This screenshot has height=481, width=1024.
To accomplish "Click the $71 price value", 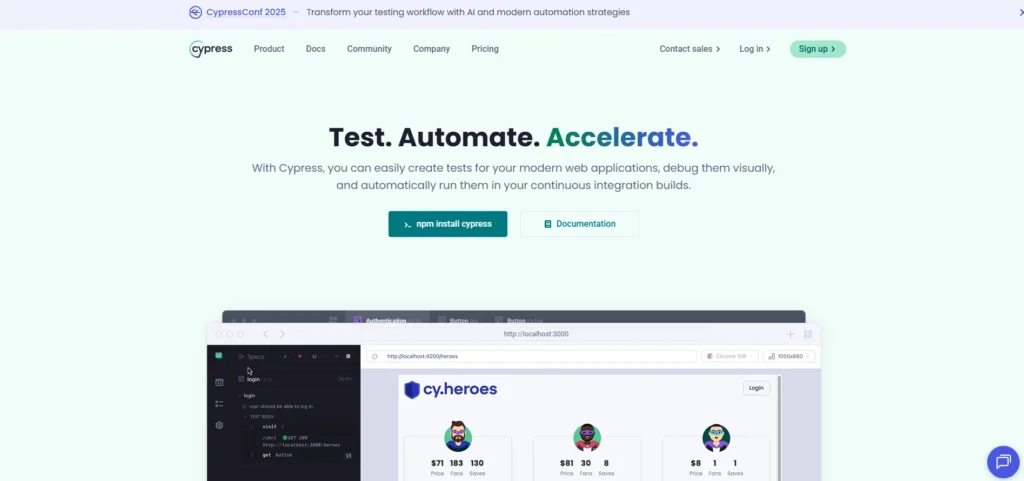I will (x=438, y=463).
